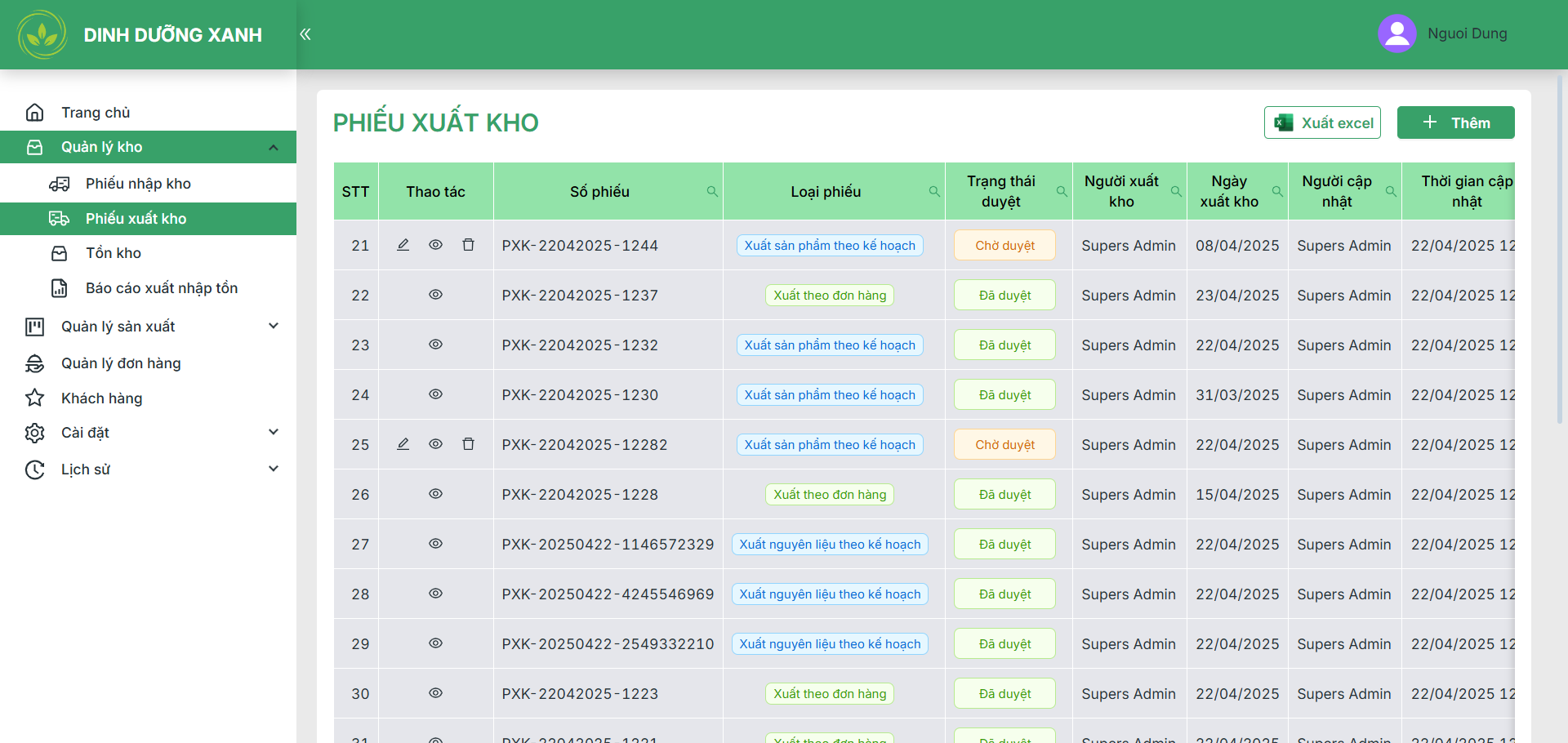
Task: Click the Nguoi Dung username
Action: 1467,33
